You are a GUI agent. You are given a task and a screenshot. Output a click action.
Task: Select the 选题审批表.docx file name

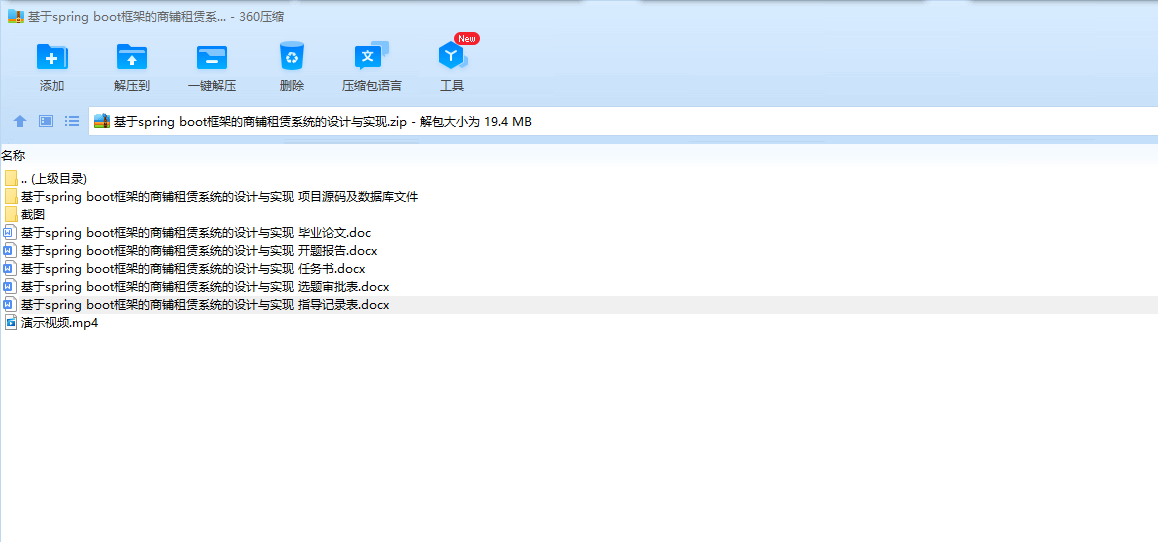coord(205,287)
